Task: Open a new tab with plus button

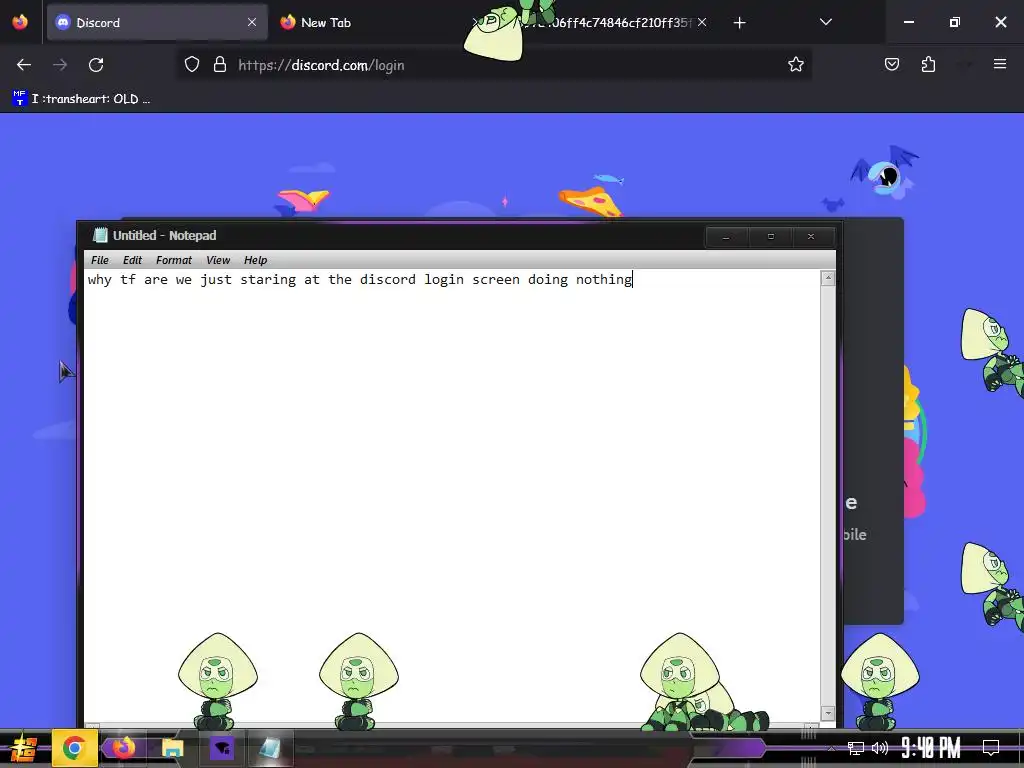Action: [x=739, y=23]
